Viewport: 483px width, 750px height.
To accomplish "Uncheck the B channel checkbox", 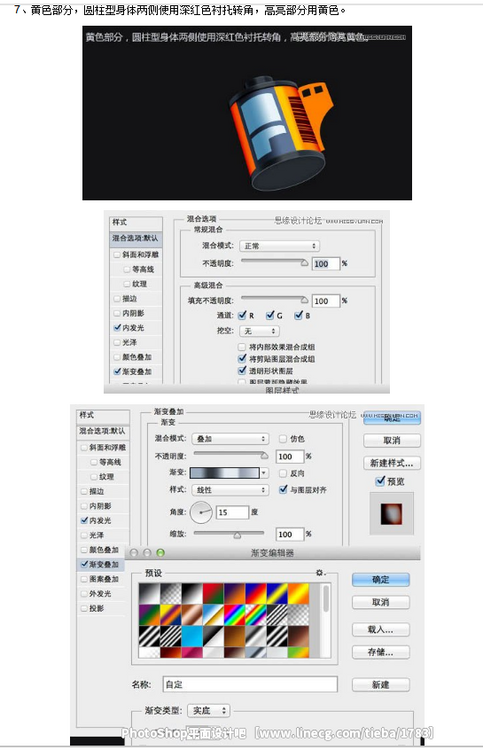I will click(x=298, y=315).
